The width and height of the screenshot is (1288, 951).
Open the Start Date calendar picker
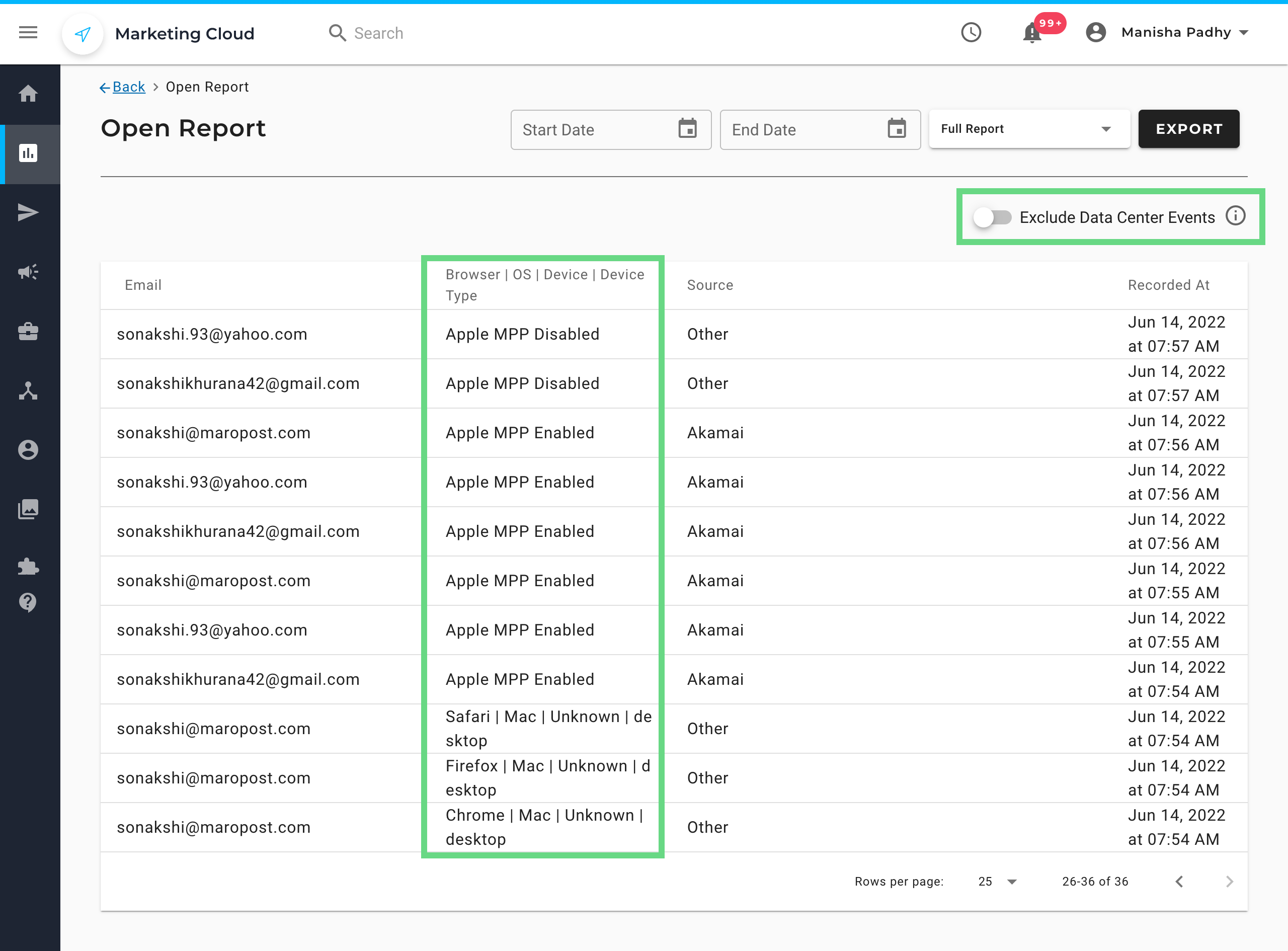coord(687,128)
